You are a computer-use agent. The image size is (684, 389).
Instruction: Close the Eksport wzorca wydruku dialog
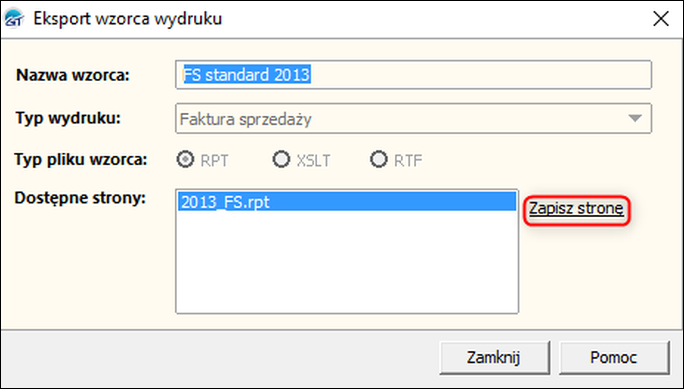[661, 19]
